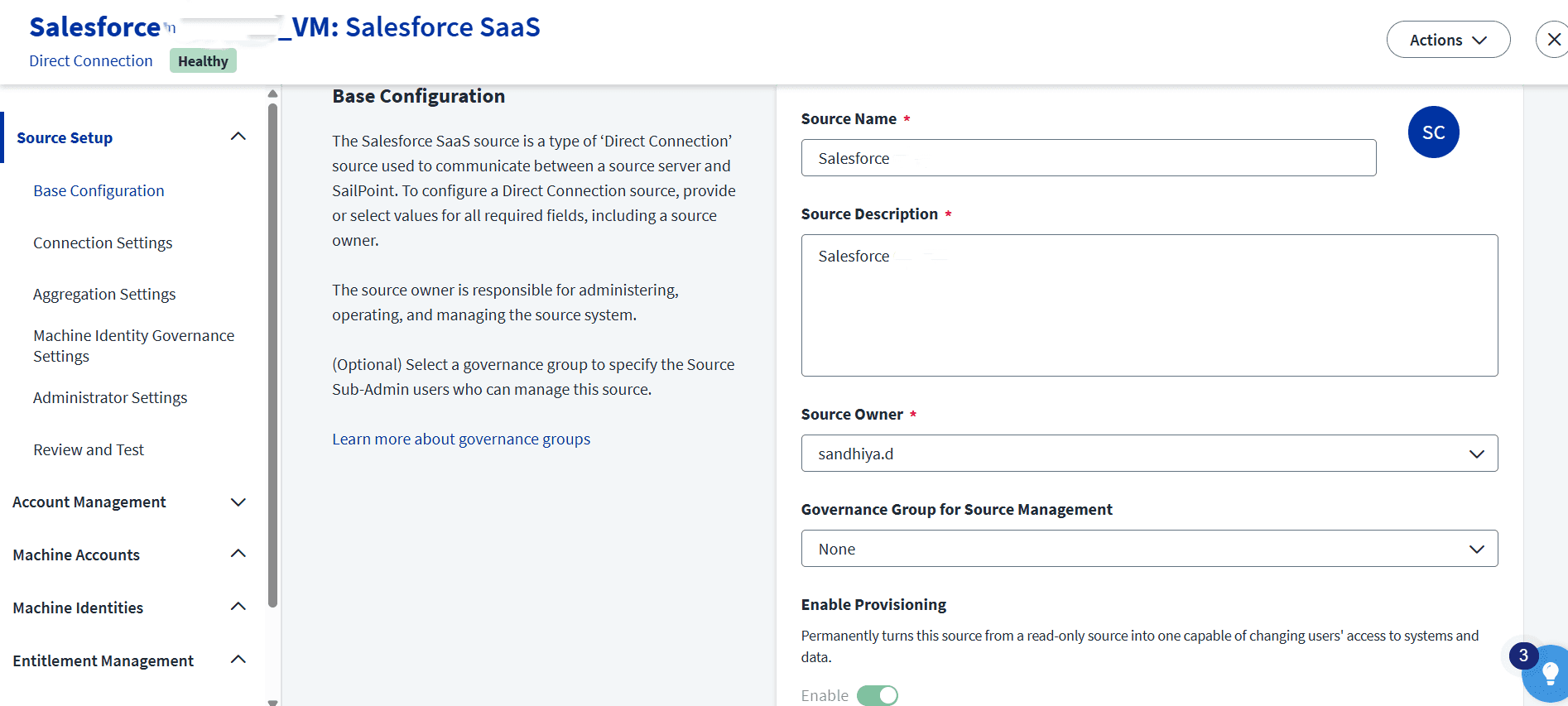Navigate to Administrator Settings
1568x706 pixels.
[x=110, y=397]
